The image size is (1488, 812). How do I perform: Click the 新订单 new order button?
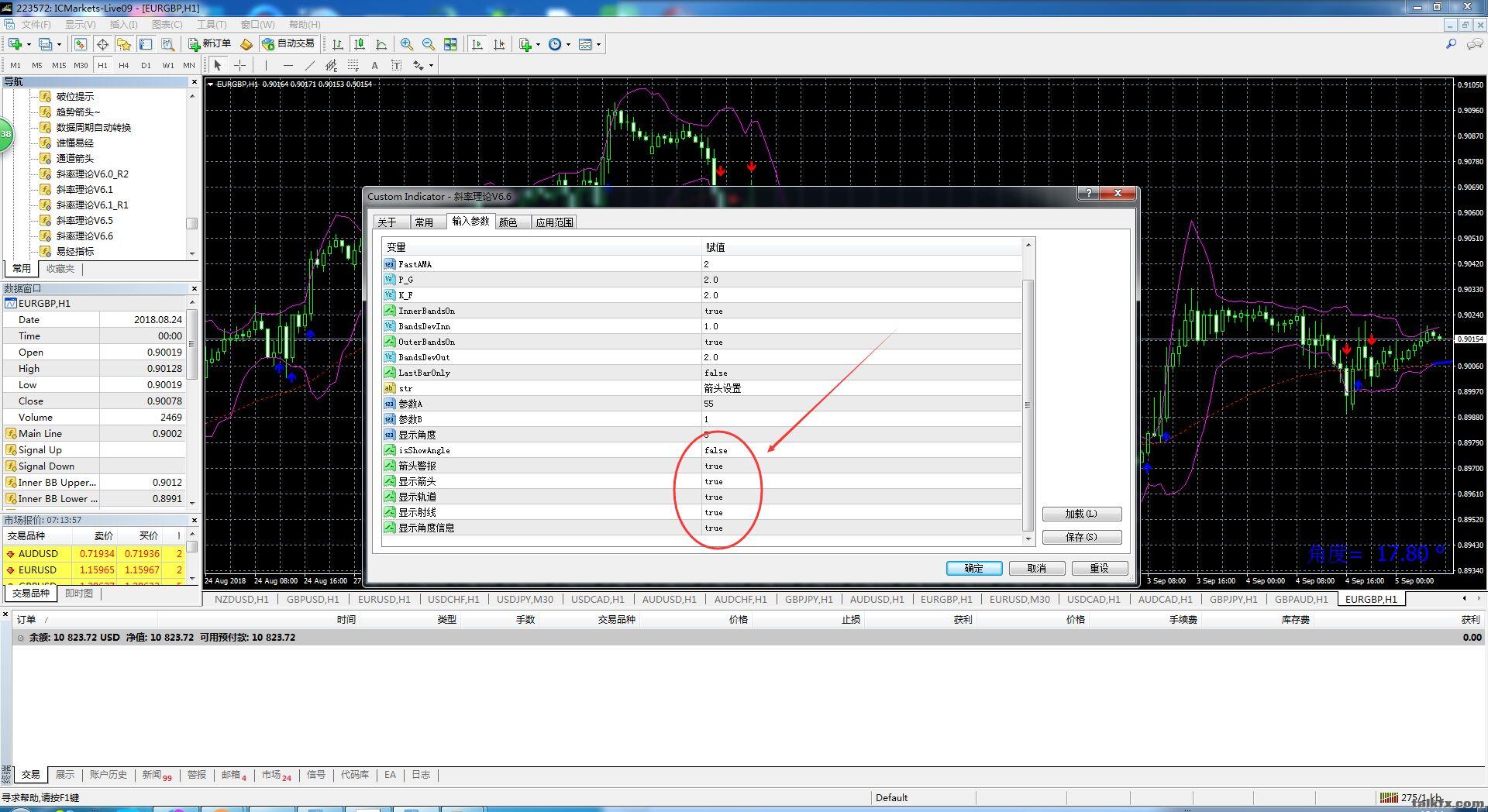209,44
